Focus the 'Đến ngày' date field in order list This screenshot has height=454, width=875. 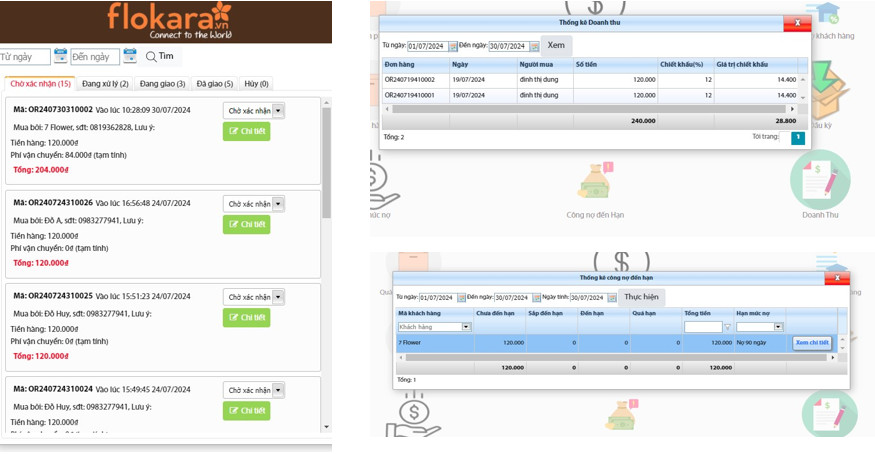tap(95, 57)
